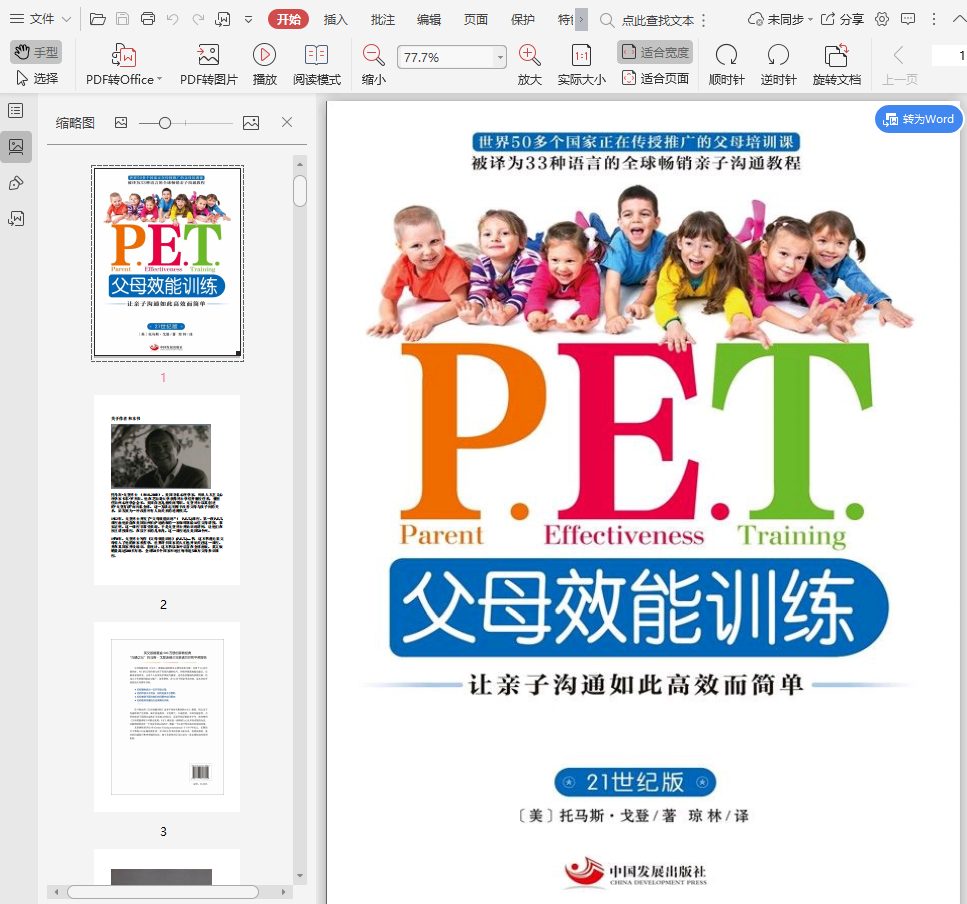Expand the quick access customize arrow
This screenshot has width=967, height=904.
[x=249, y=20]
